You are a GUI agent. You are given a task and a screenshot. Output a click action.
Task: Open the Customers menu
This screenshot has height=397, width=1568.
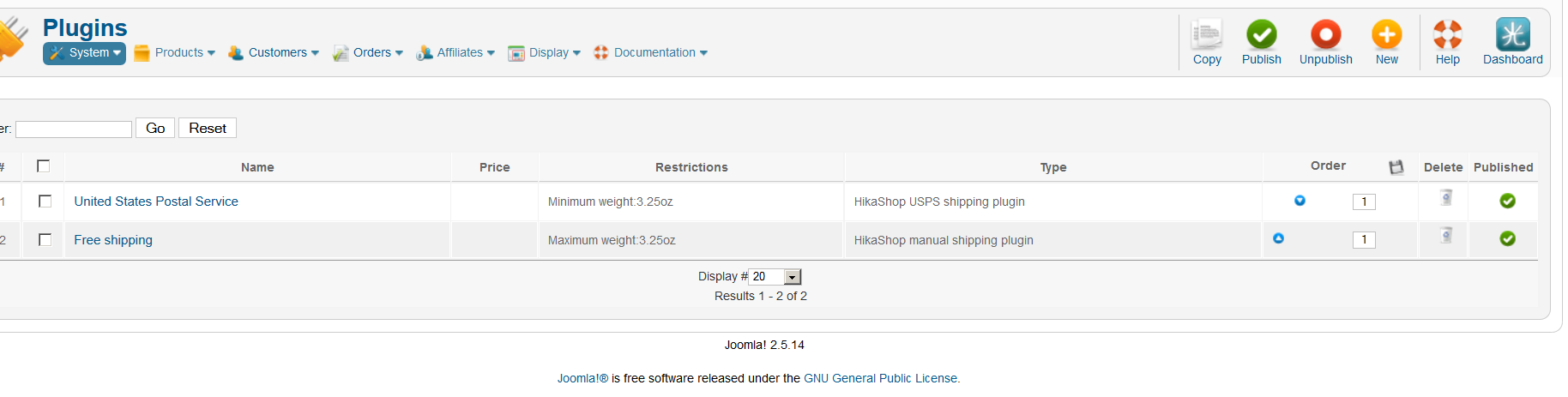coord(274,53)
